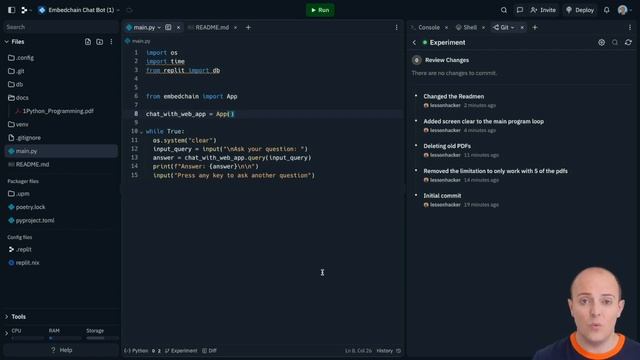Open 'Added screen clear to the main program loop' commit

click(483, 121)
